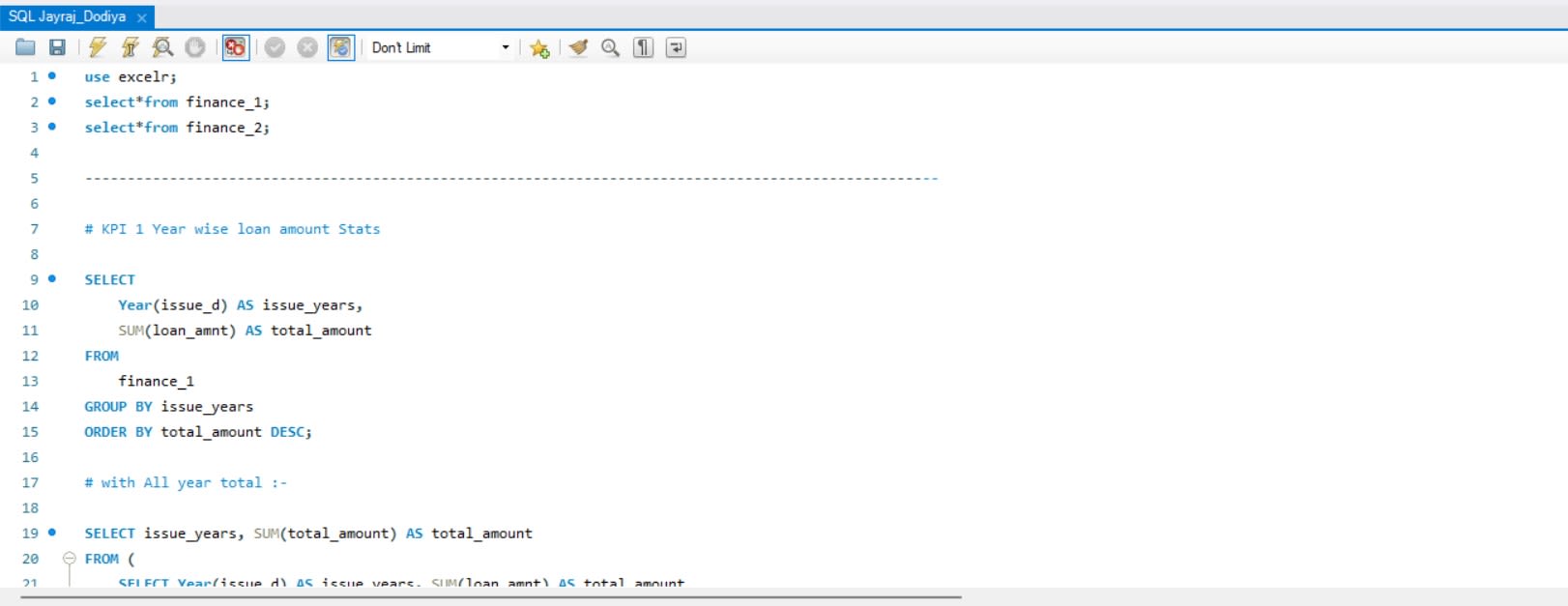Execute the query with the lightning bolt icon
The image size is (1568, 606).
point(98,47)
